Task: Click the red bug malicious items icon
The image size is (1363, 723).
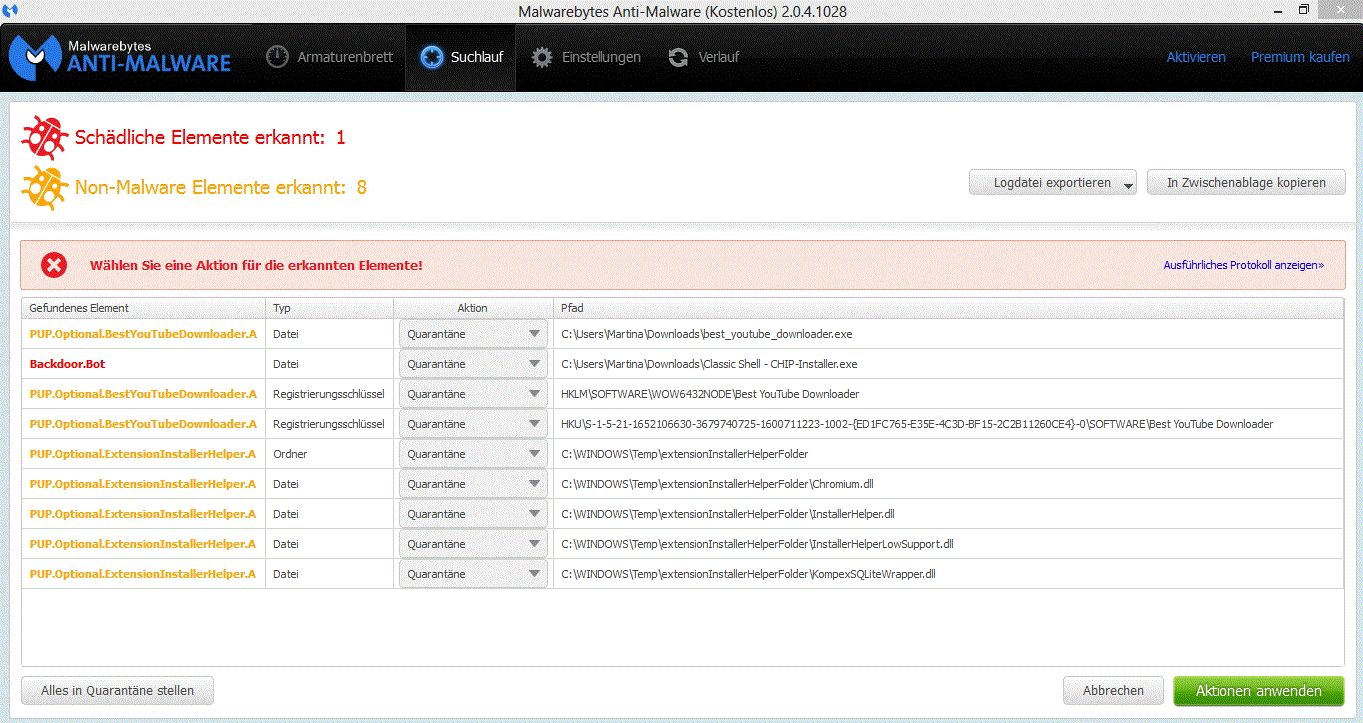Action: [x=45, y=137]
